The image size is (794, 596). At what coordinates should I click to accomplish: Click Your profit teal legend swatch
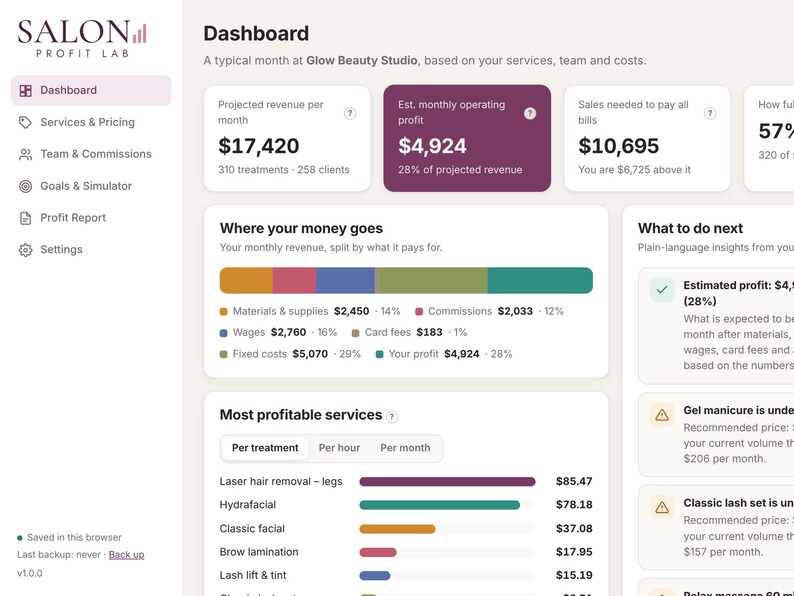379,354
